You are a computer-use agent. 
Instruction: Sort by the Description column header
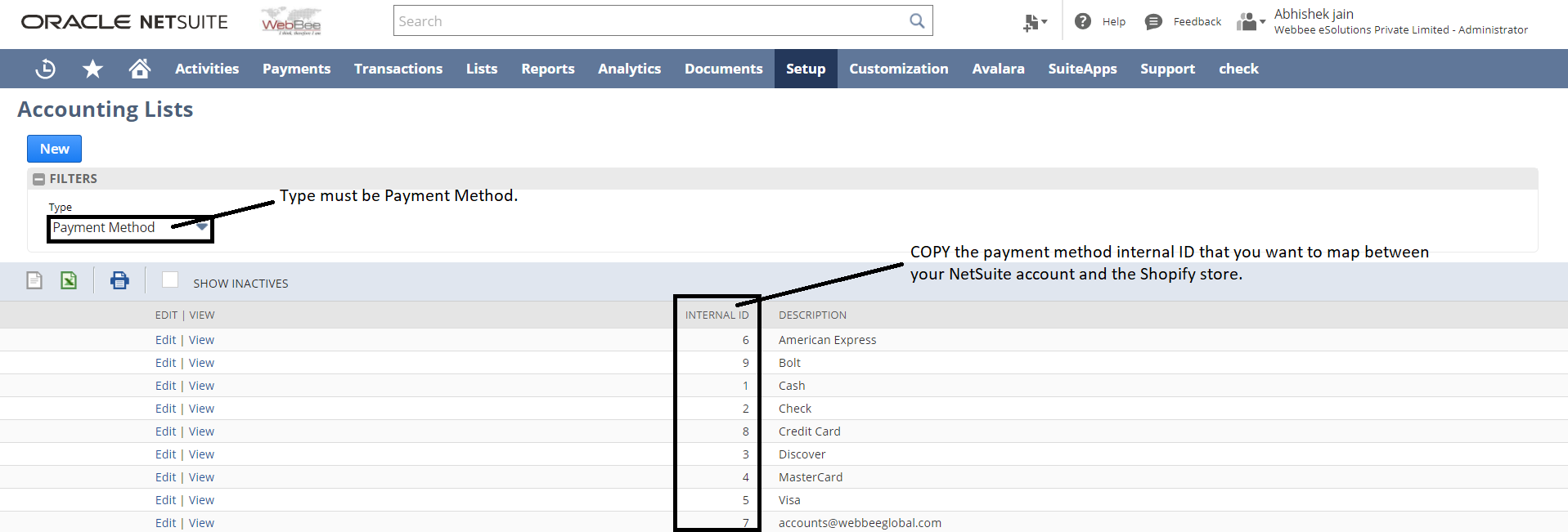point(812,315)
